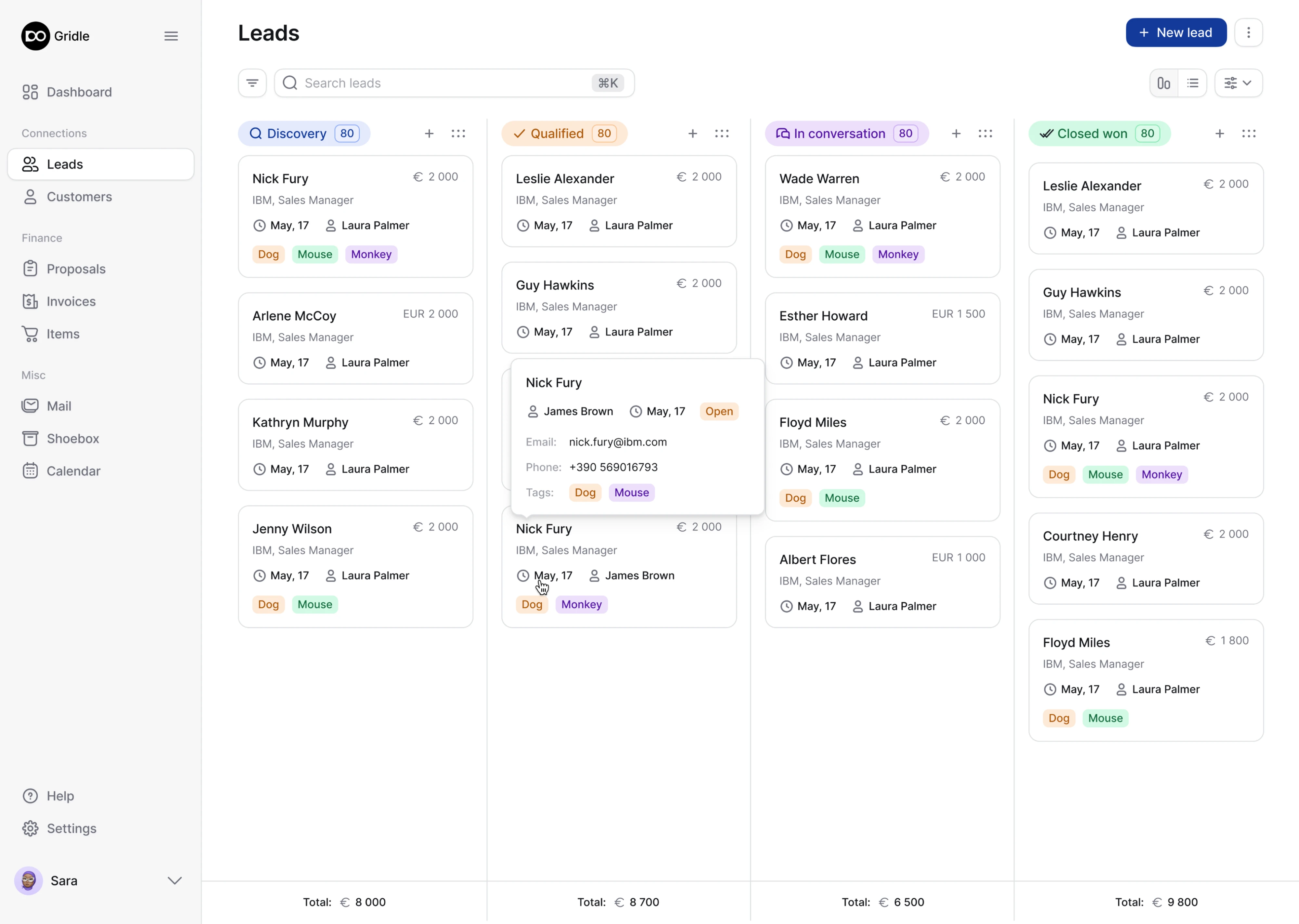Image resolution: width=1299 pixels, height=924 pixels.
Task: Add a new lead to Qualified column
Action: [692, 133]
